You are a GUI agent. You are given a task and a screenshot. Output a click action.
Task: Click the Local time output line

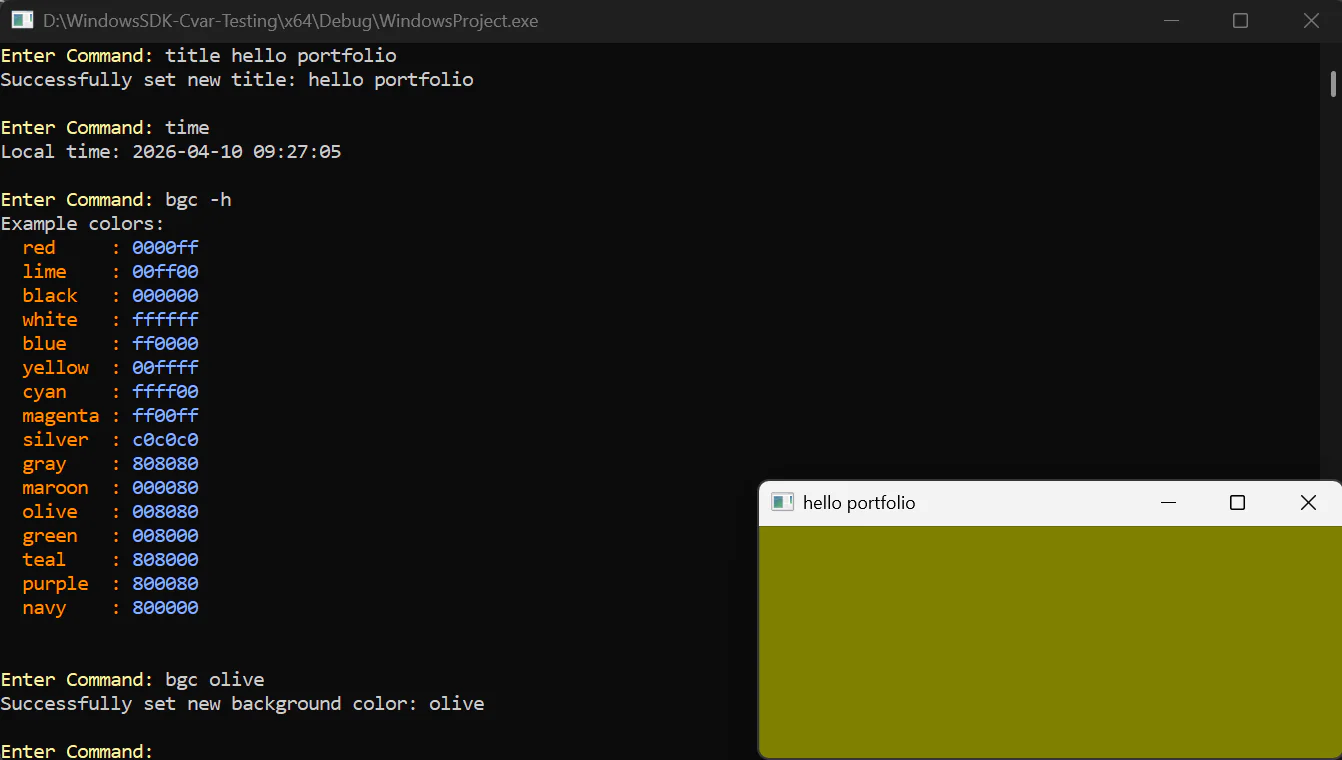pos(170,151)
